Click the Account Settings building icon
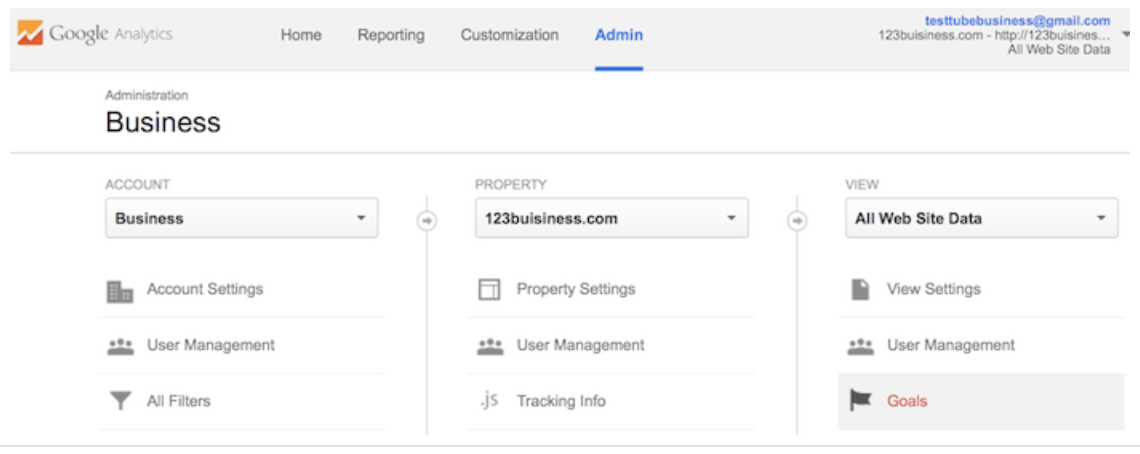1140x454 pixels. [120, 291]
